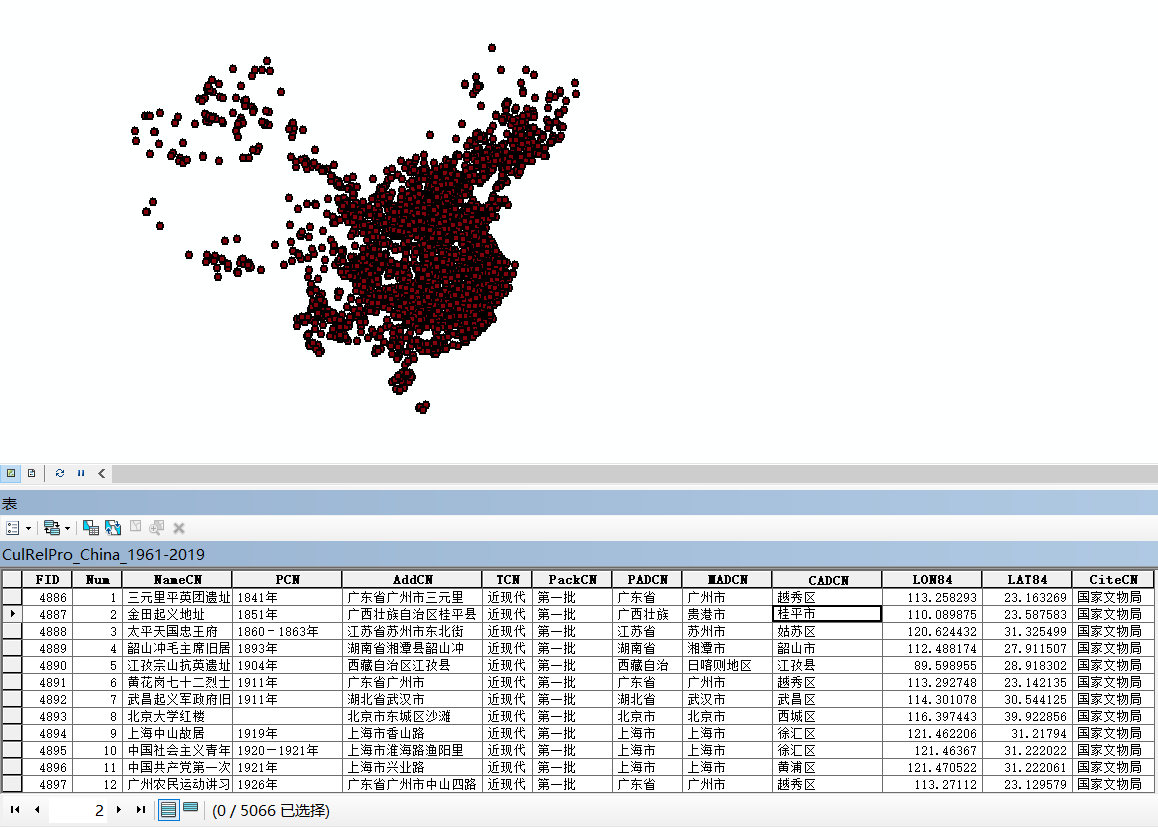Click the Refresh map icon

coord(60,473)
